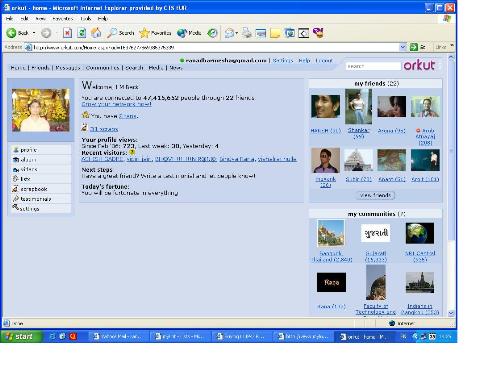Click the Windows start button
500x375 pixels.
(20, 336)
